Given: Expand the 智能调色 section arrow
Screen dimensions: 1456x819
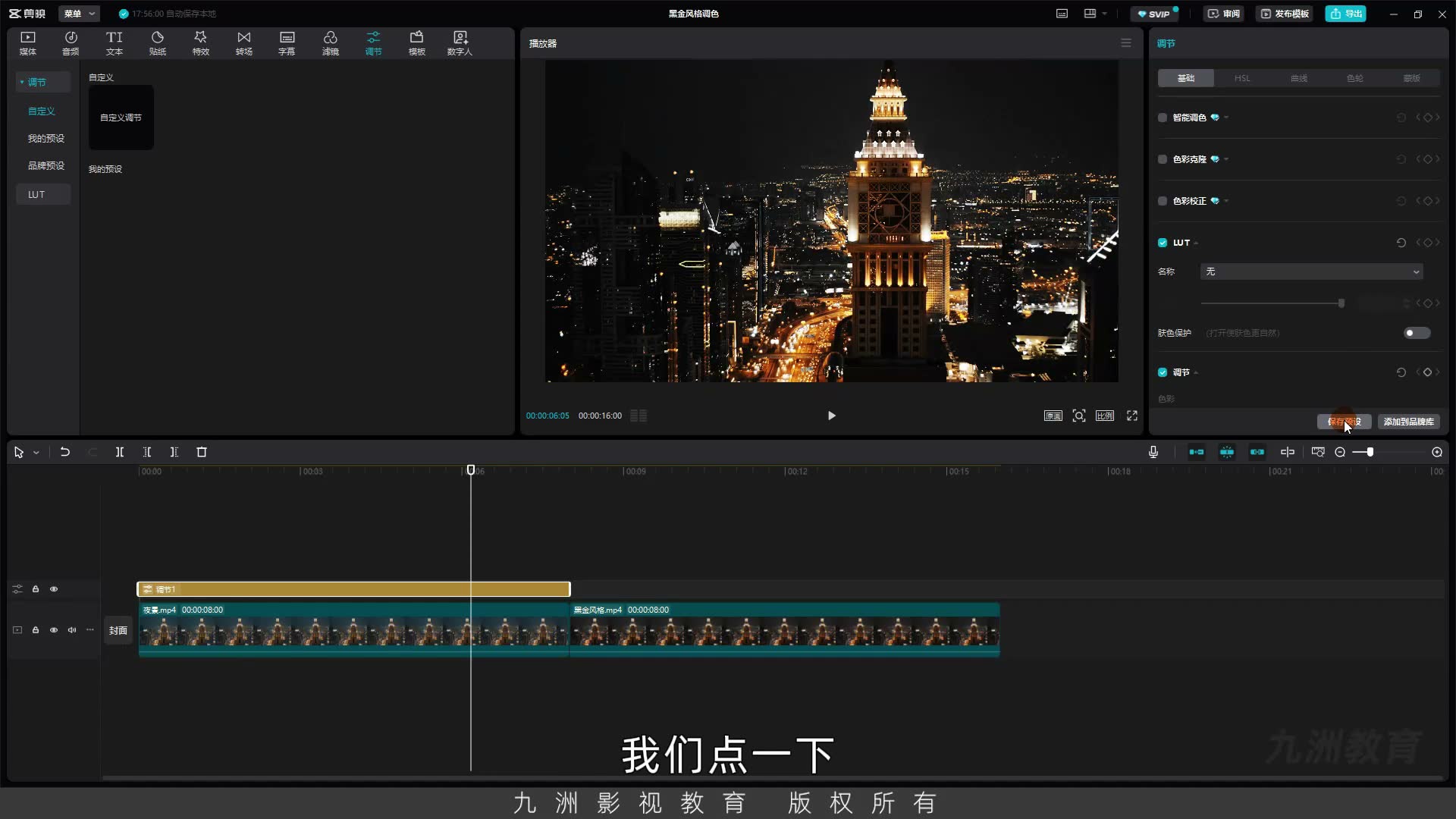Looking at the screenshot, I should pos(1226,118).
